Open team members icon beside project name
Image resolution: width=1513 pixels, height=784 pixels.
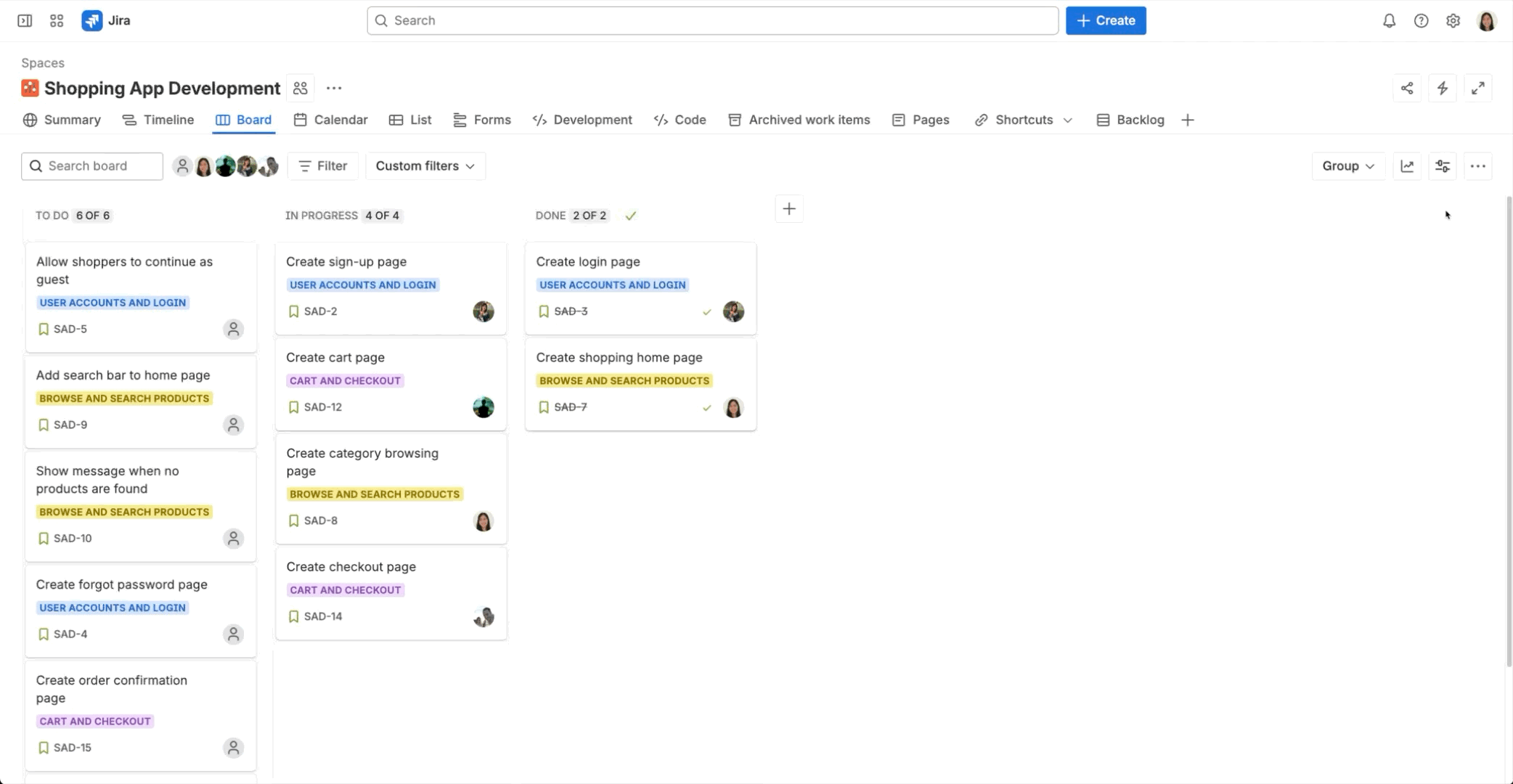(x=300, y=88)
